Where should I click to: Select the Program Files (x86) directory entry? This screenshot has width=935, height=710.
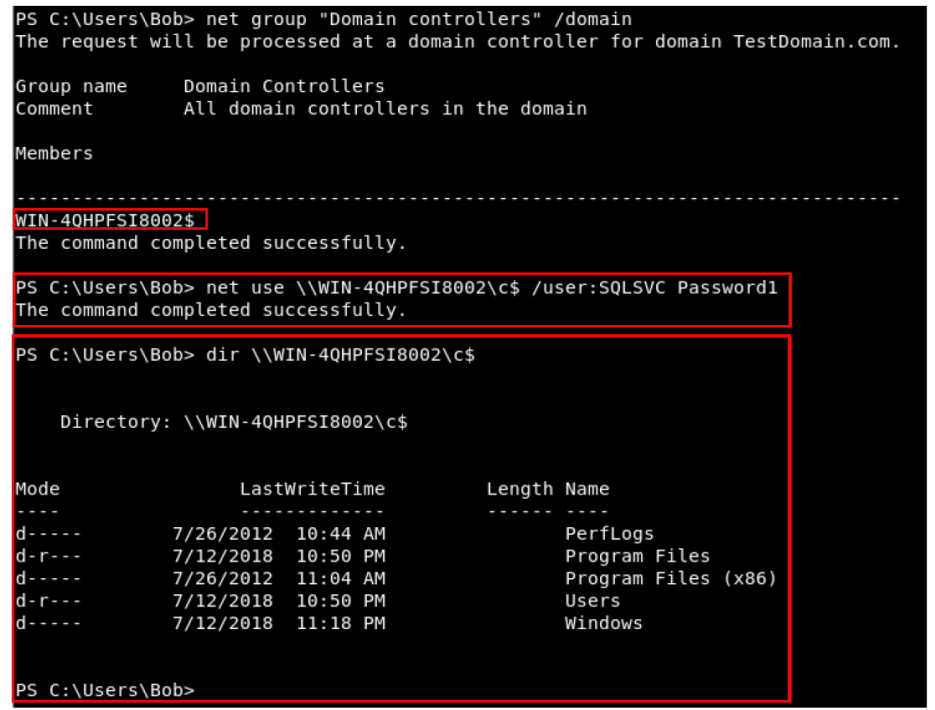(x=670, y=579)
